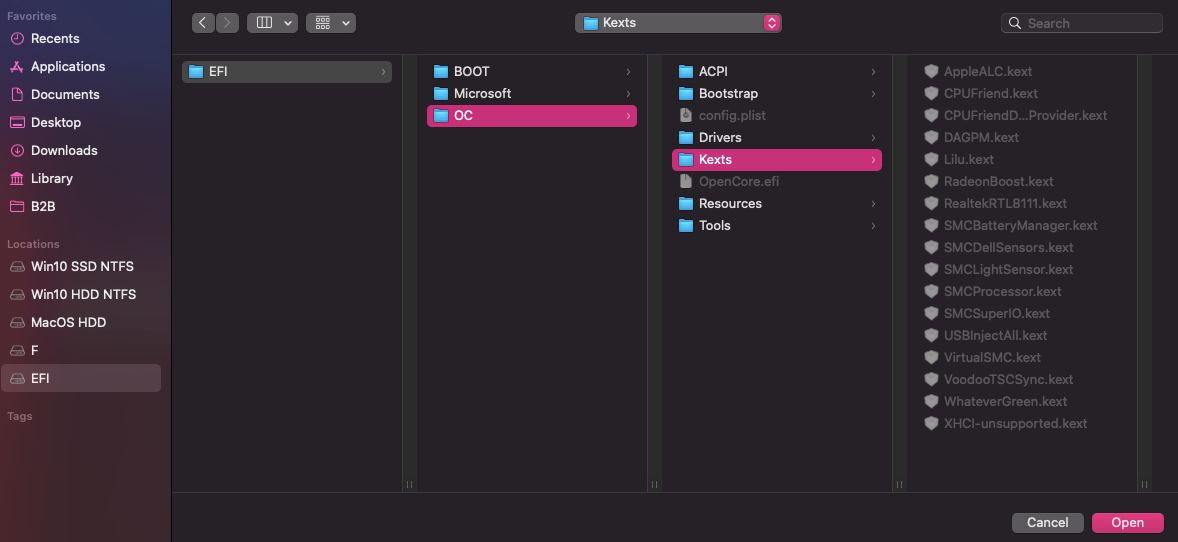
Task: Click the MacOS HDD drive icon
Action: coord(17,322)
